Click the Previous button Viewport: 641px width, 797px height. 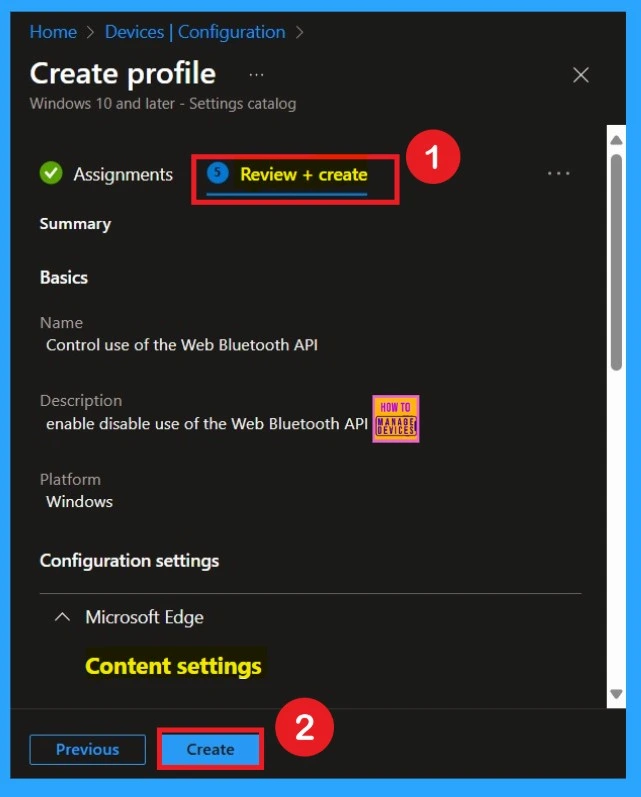(87, 749)
